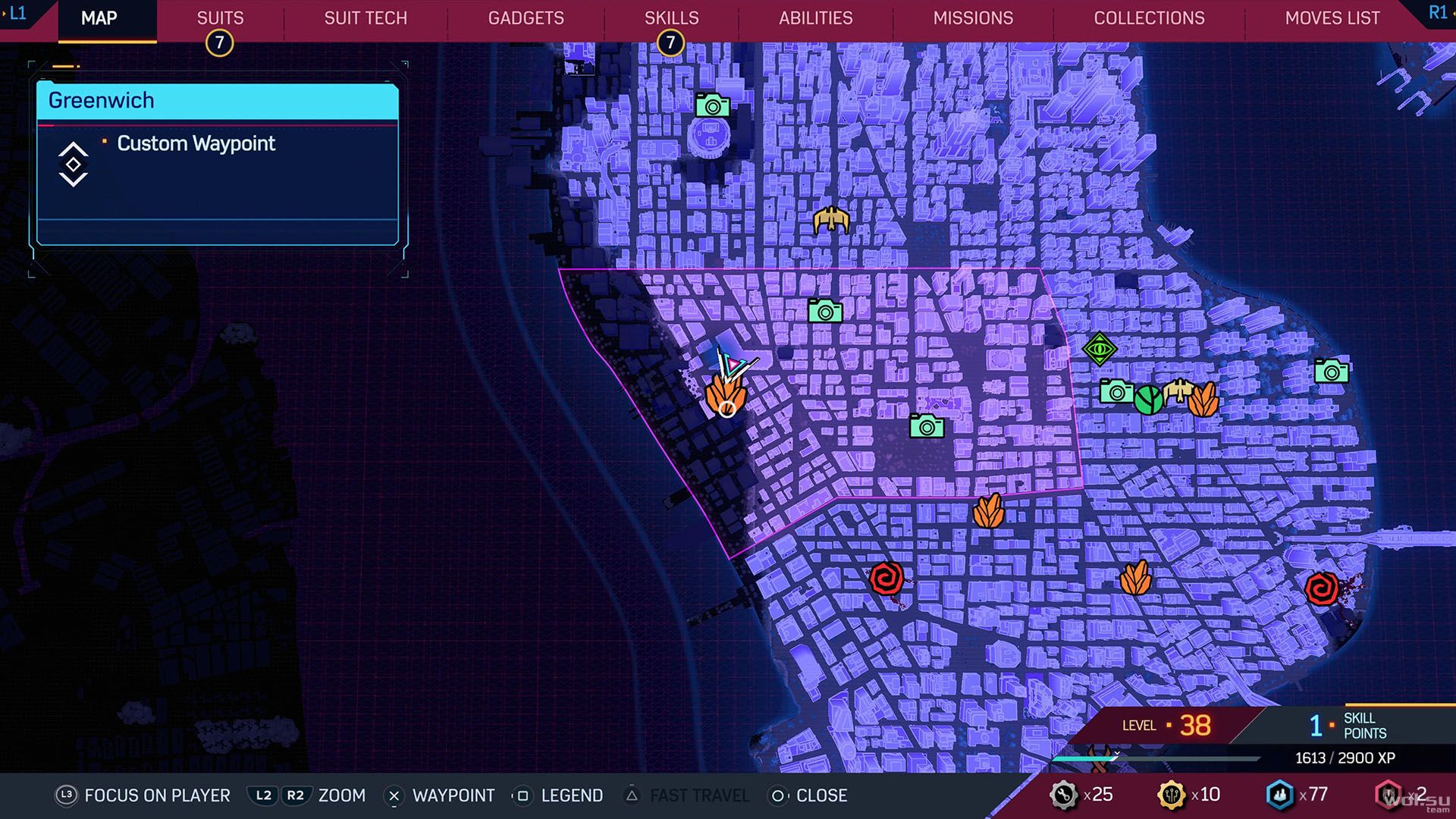This screenshot has width=1456, height=819.
Task: Open the MISSIONS tab
Action: pyautogui.click(x=973, y=17)
